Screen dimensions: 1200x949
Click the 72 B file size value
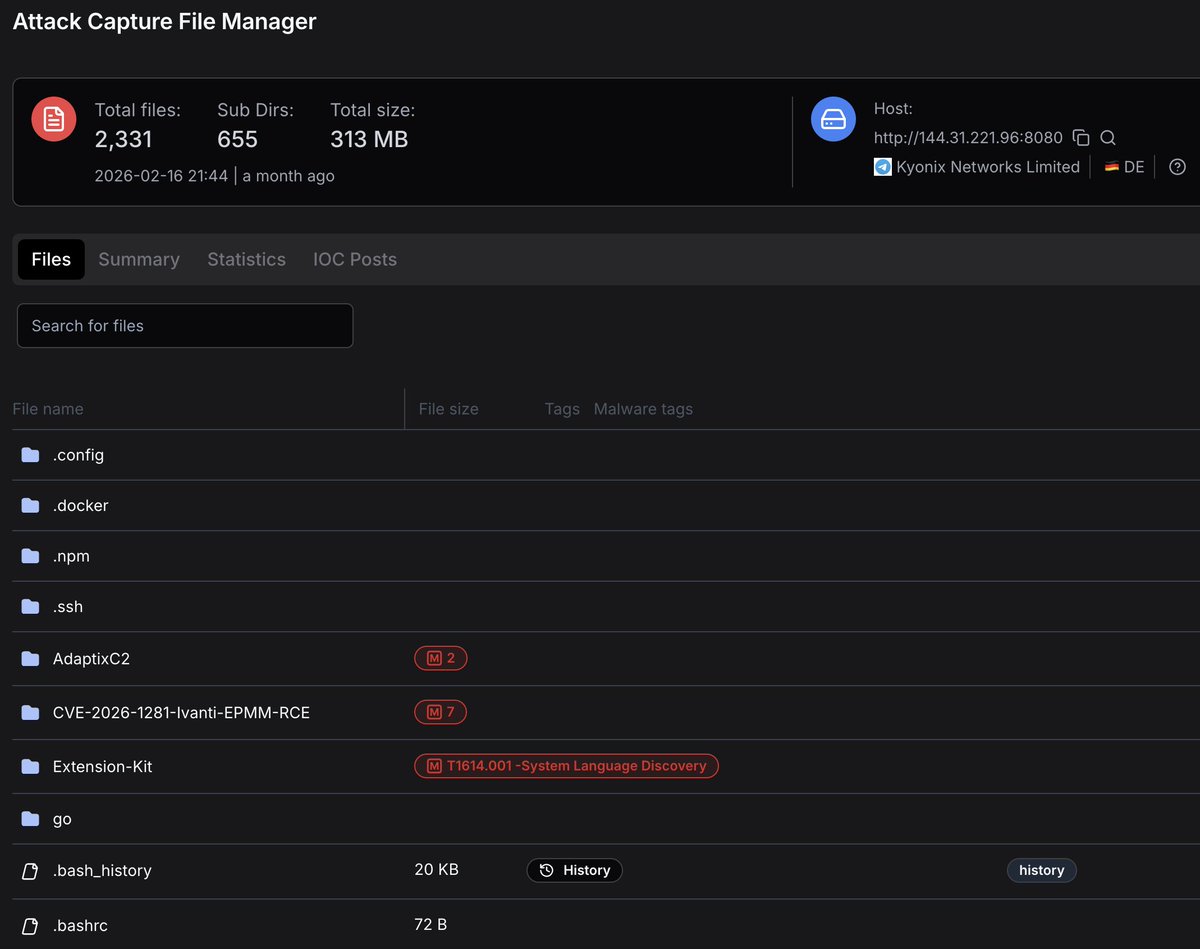[x=430, y=925]
